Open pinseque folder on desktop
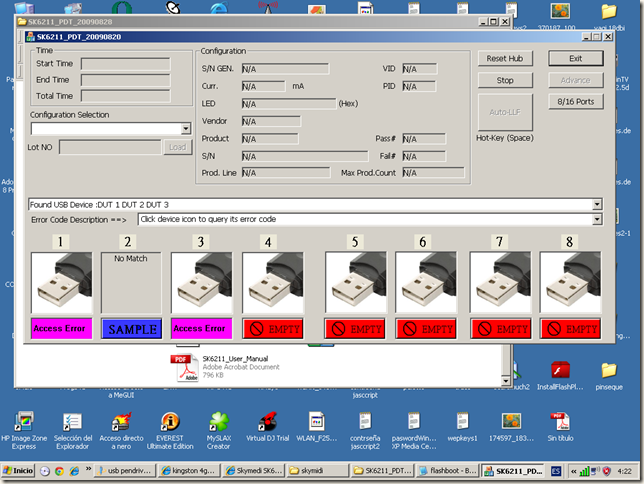Screen dimensions: 644x484 pos(609,376)
